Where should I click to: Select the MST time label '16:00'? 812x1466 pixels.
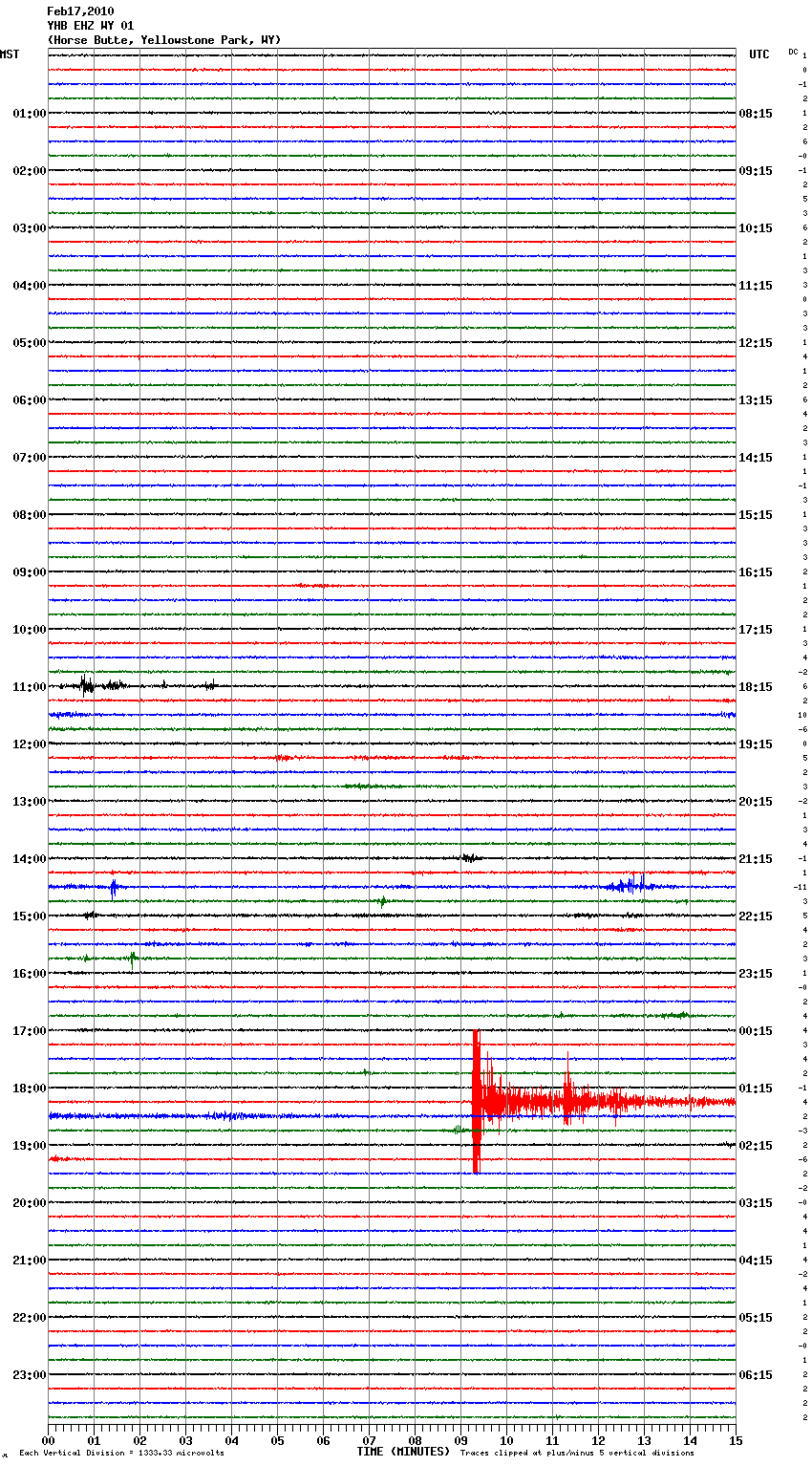[30, 974]
